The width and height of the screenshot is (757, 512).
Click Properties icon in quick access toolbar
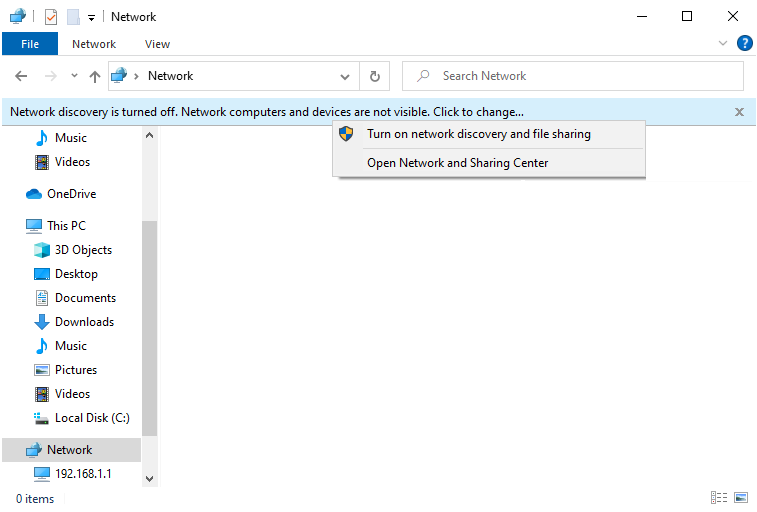coord(51,17)
